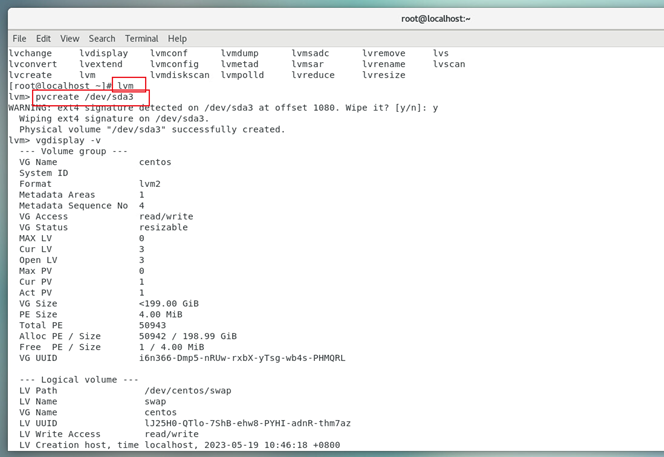This screenshot has width=664, height=457.
Task: Click the lvresize command name
Action: click(384, 75)
